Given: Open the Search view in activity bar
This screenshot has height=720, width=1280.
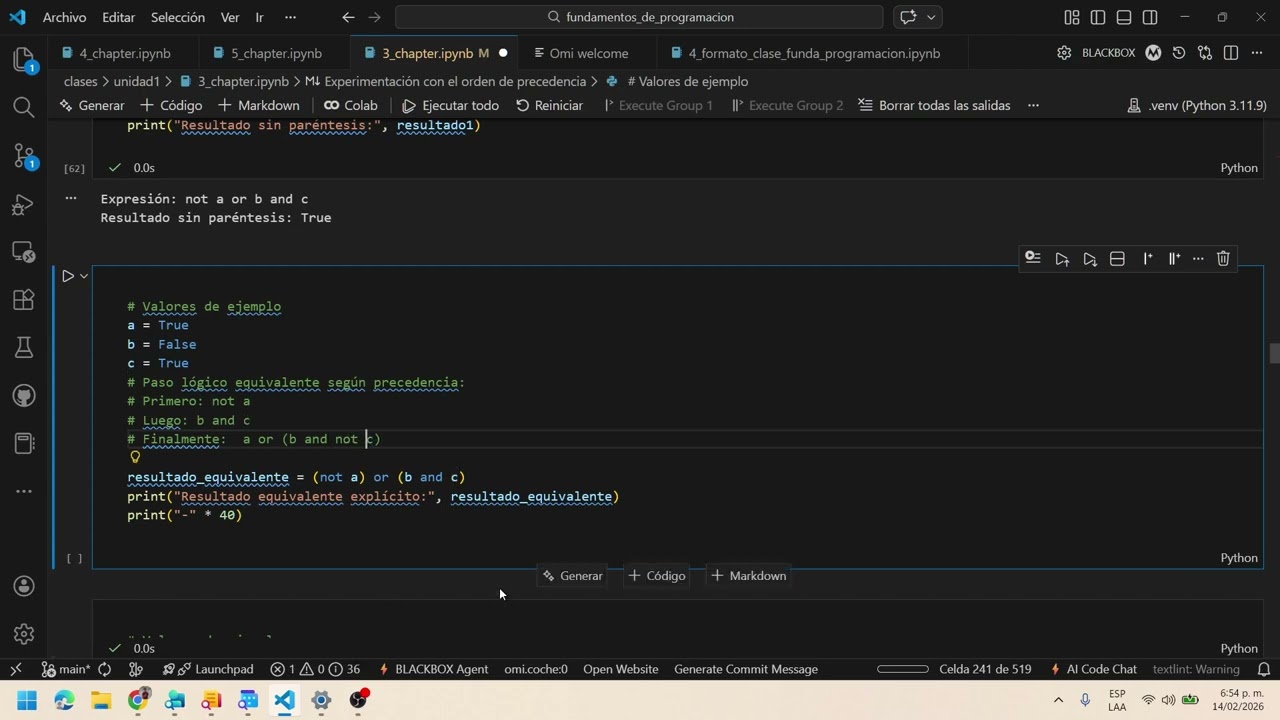Looking at the screenshot, I should [x=24, y=107].
